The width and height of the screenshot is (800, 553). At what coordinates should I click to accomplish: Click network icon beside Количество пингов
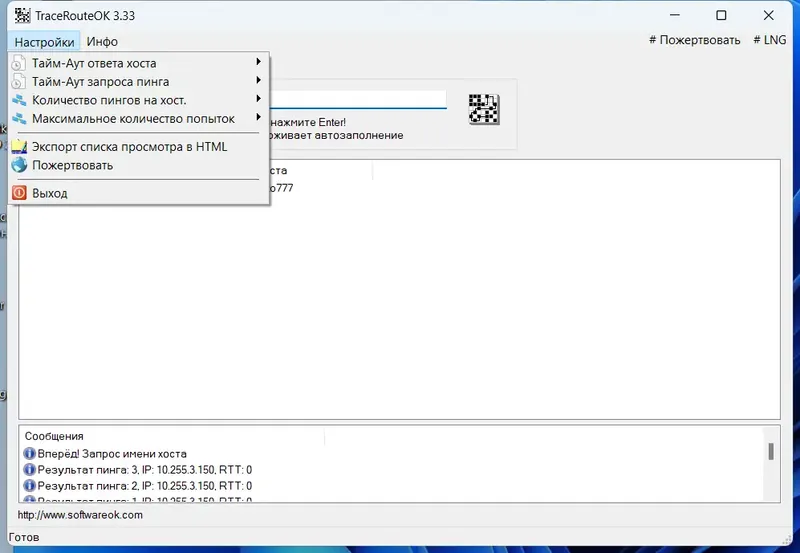tap(19, 100)
